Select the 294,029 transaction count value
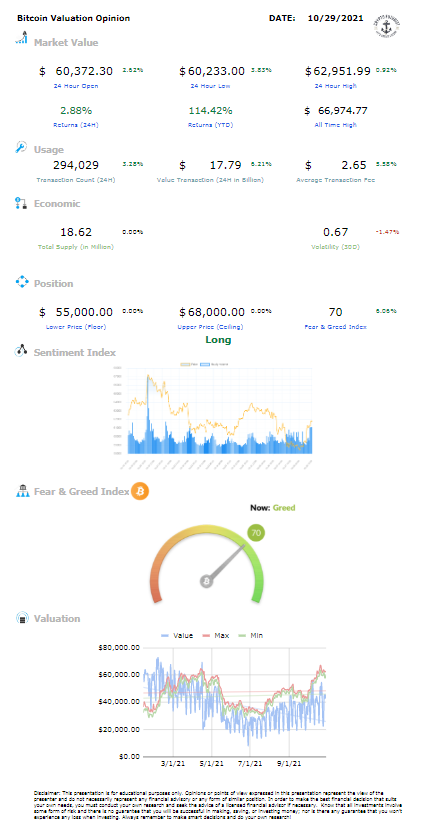This screenshot has width=426, height=839. 75,165
